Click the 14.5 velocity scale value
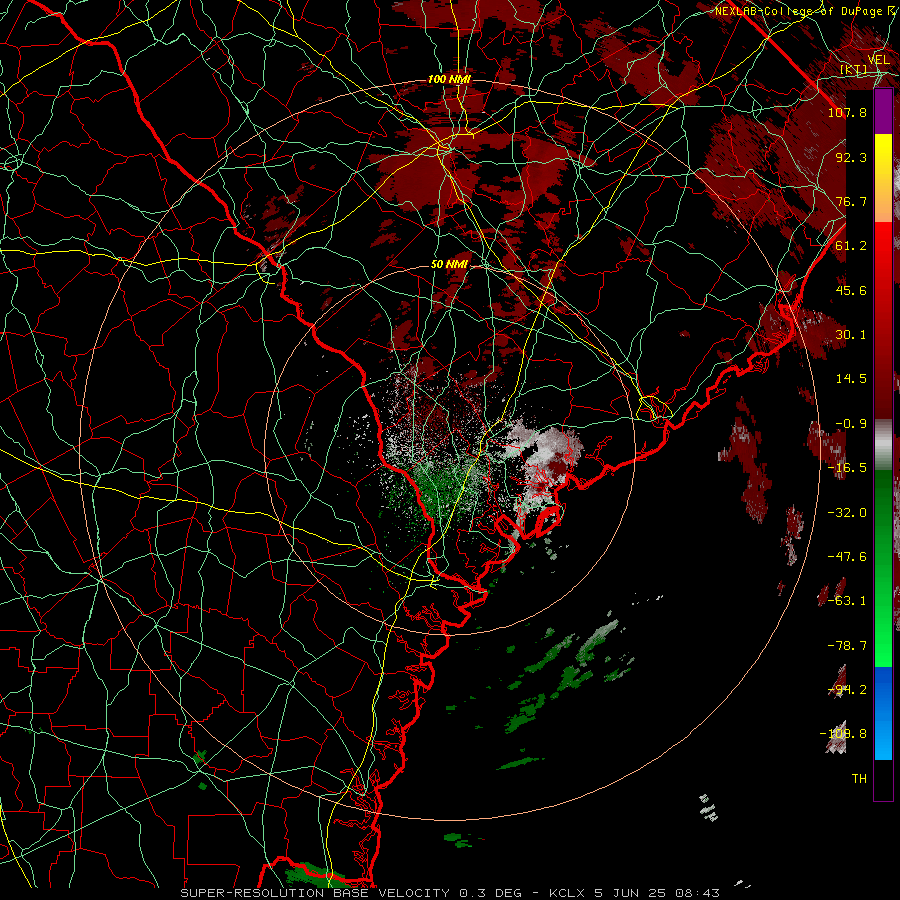Viewport: 900px width, 900px height. [x=851, y=379]
